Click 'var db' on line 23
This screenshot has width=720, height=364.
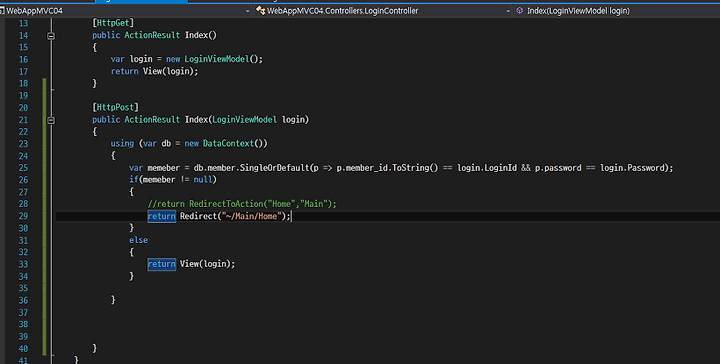pyautogui.click(x=157, y=143)
